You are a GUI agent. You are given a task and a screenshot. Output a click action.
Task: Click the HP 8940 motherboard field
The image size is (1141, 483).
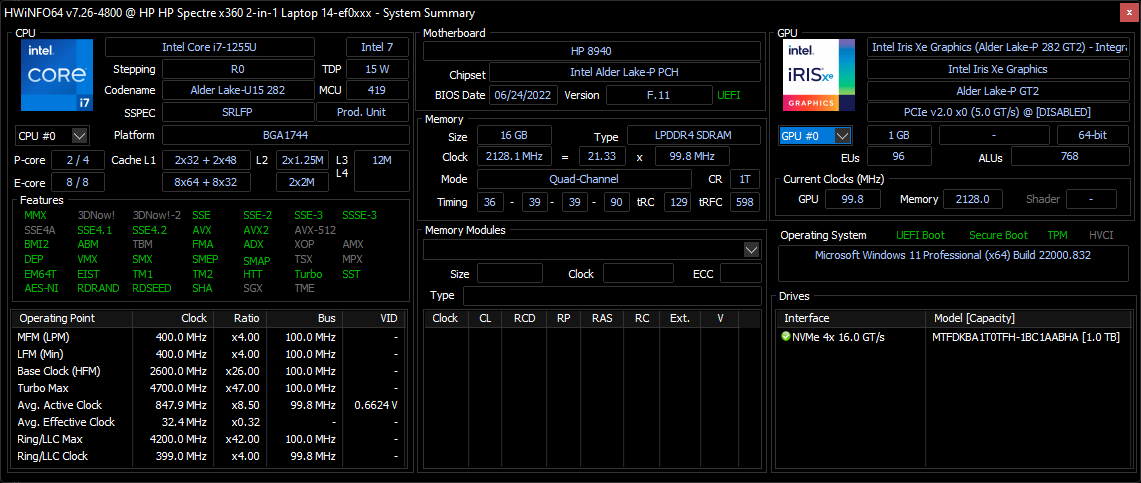click(x=592, y=52)
